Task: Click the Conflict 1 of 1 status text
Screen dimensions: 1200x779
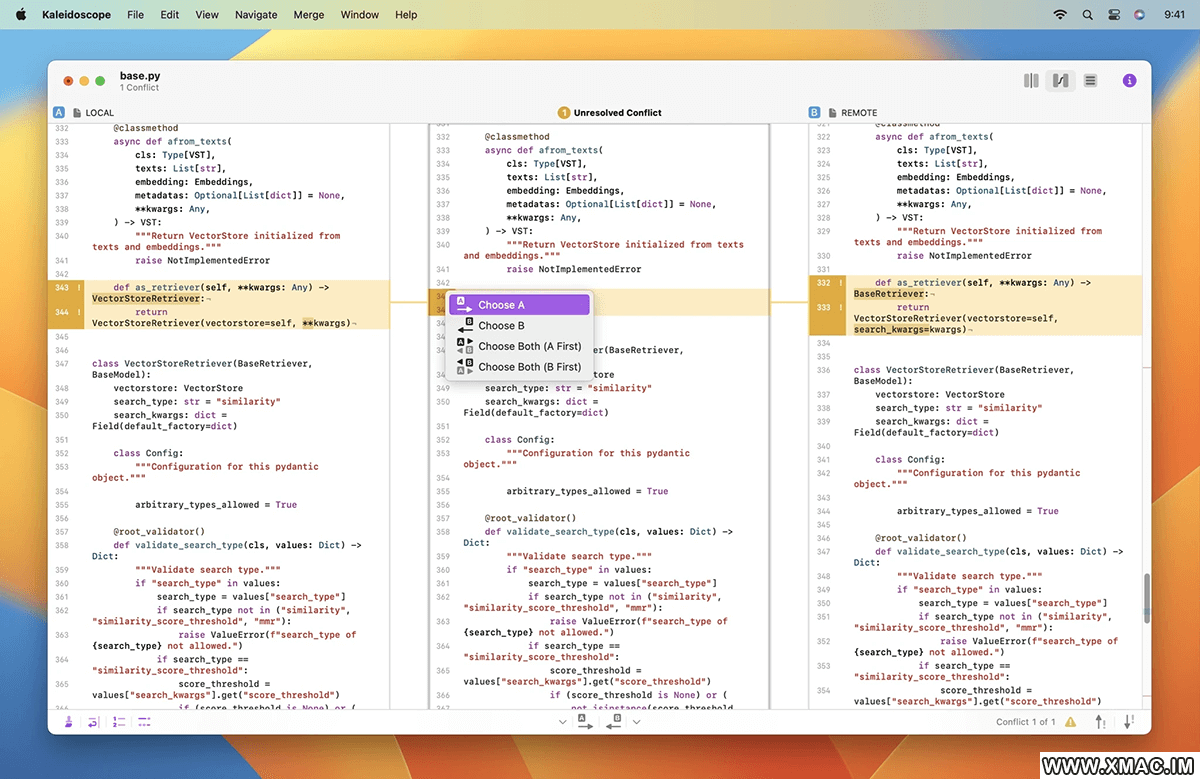Action: tap(1026, 722)
